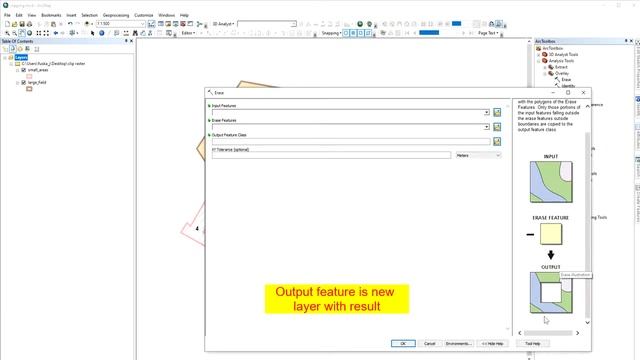Open the Editor toolbar icon
The height and width of the screenshot is (360, 640).
(151, 24)
